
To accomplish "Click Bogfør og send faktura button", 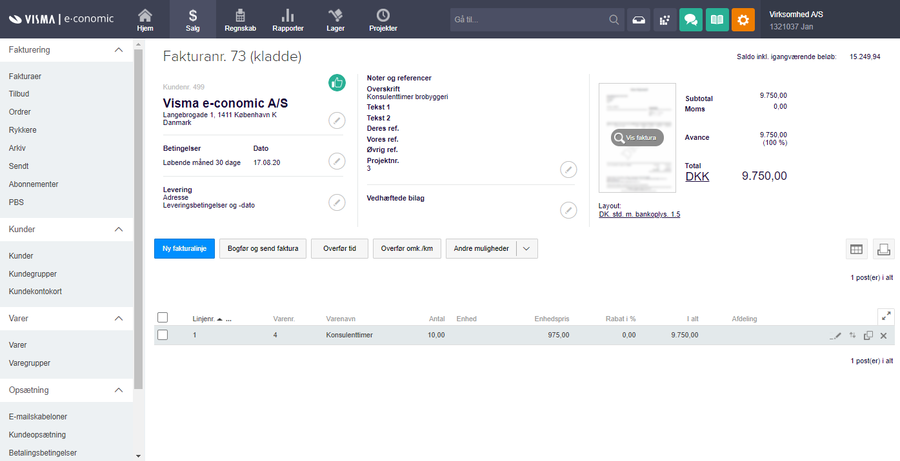I will pyautogui.click(x=262, y=249).
